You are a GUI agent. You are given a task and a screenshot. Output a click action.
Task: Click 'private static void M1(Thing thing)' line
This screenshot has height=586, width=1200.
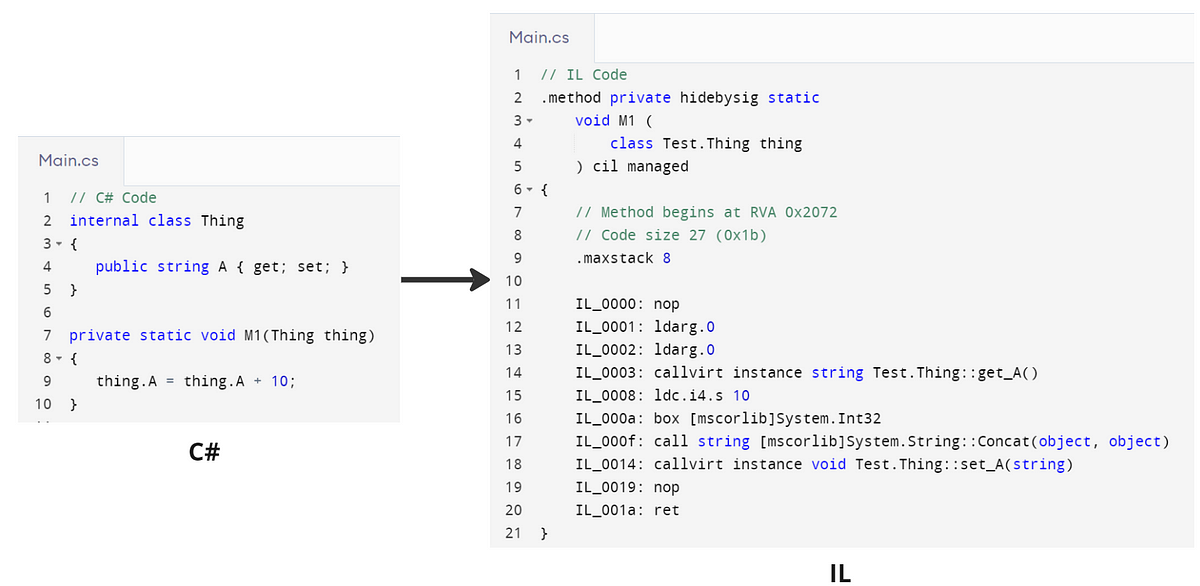[221, 336]
